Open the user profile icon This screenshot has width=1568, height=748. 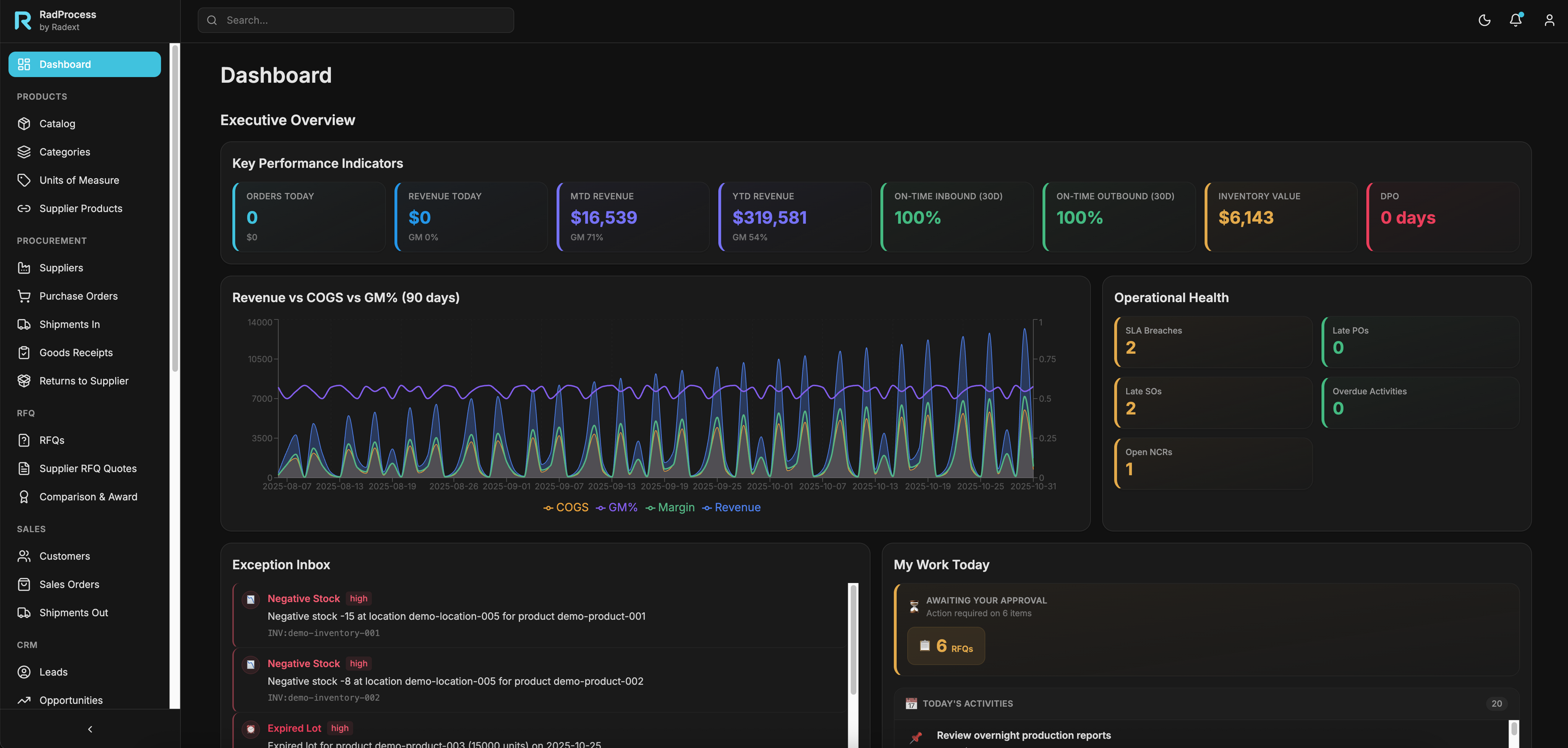tap(1548, 20)
